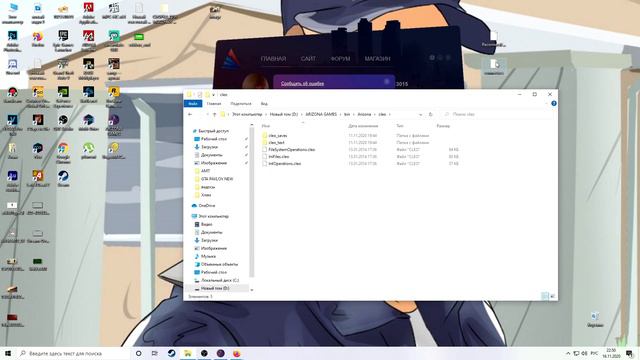Open Steam from the taskbar
This screenshot has width=640, height=360.
point(171,353)
